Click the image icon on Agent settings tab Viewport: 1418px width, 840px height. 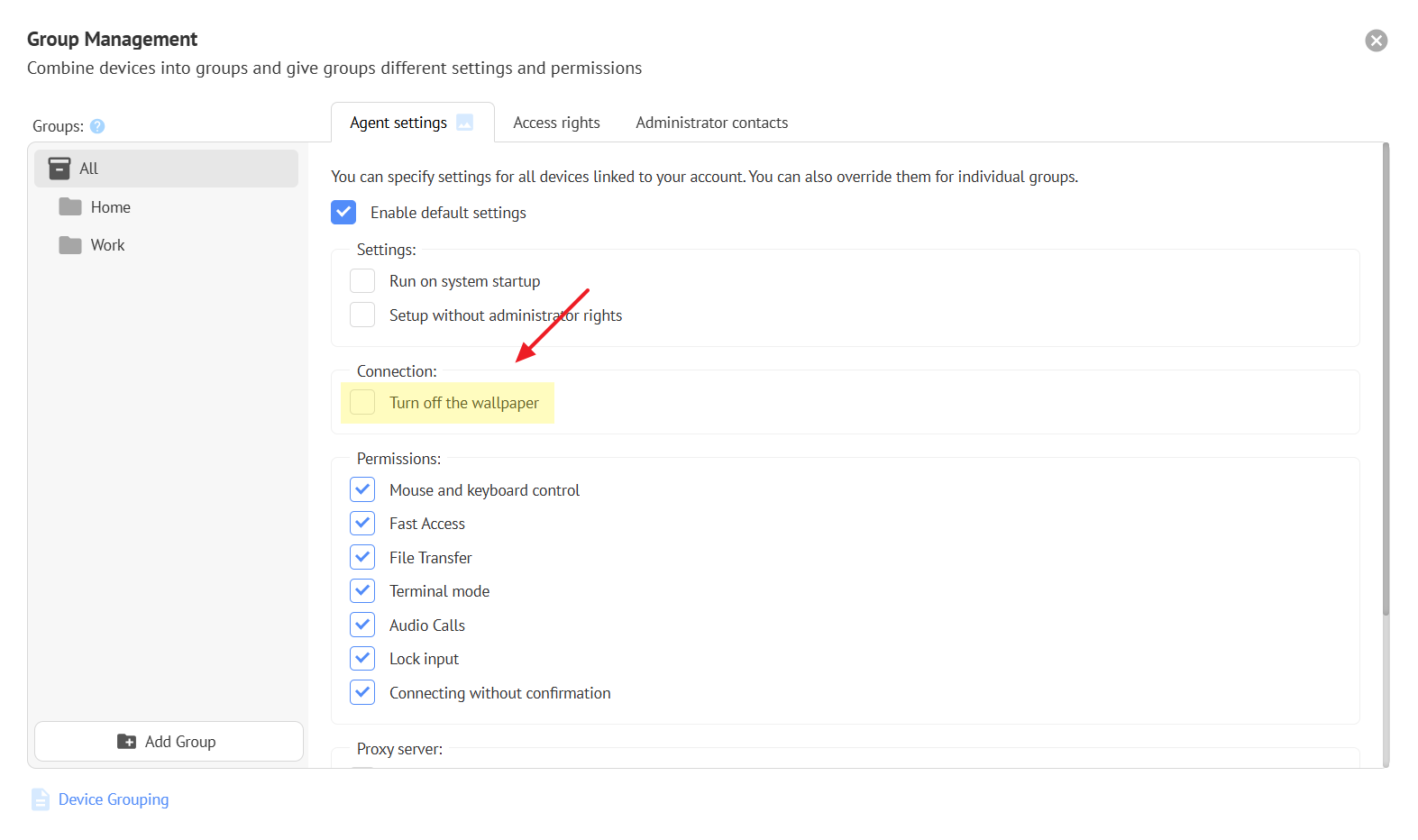point(464,123)
